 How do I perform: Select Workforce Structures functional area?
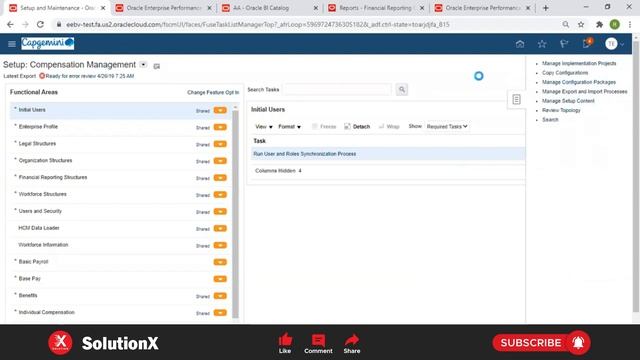120,194
